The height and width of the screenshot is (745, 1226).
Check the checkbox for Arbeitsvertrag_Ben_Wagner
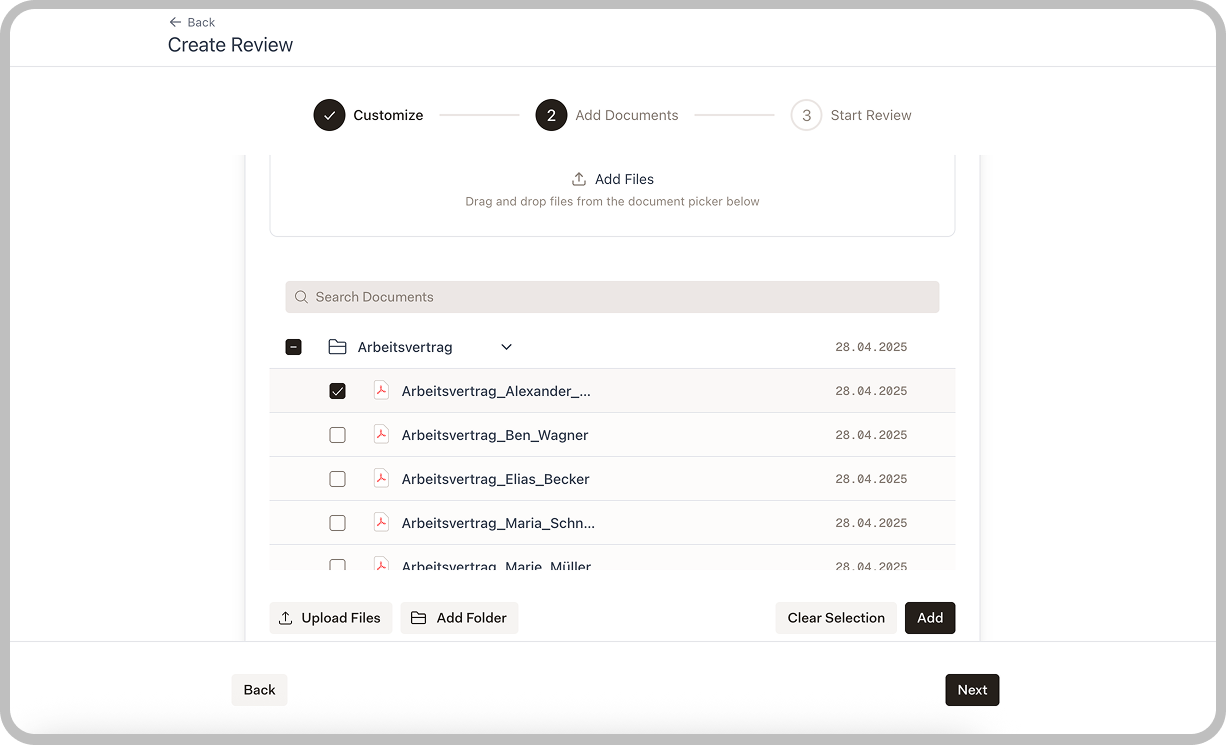[x=337, y=434]
